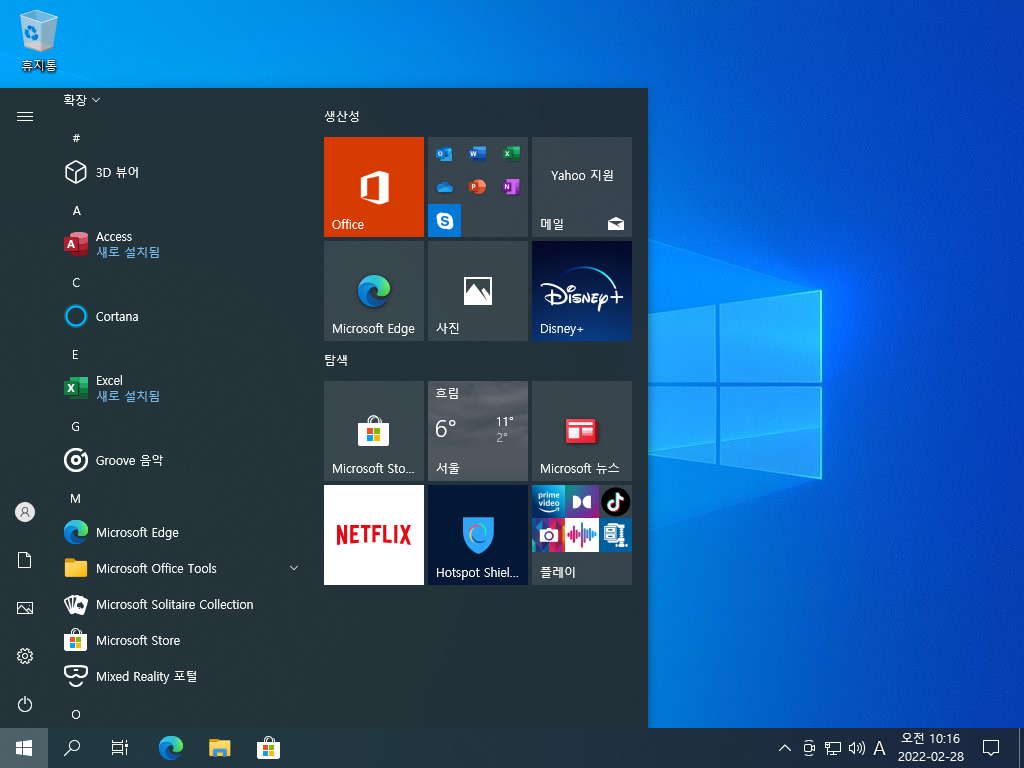
Task: Select the # list header
Action: [x=76, y=138]
